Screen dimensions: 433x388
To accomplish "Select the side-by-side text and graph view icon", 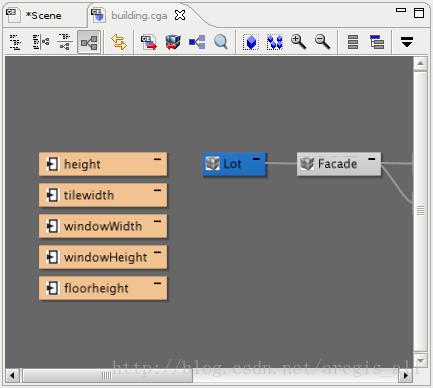I will pos(41,42).
